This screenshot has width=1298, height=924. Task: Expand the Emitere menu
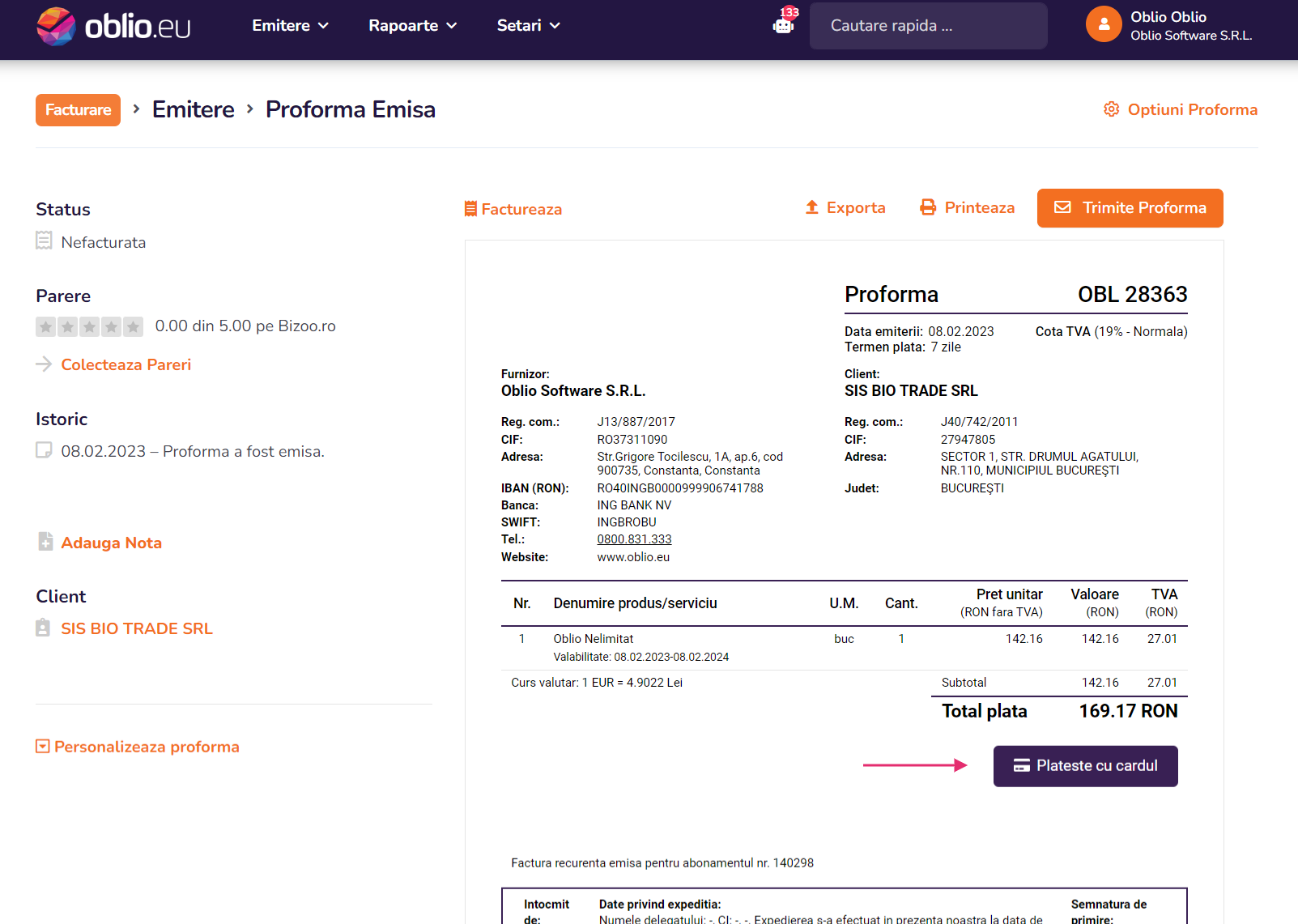(290, 26)
